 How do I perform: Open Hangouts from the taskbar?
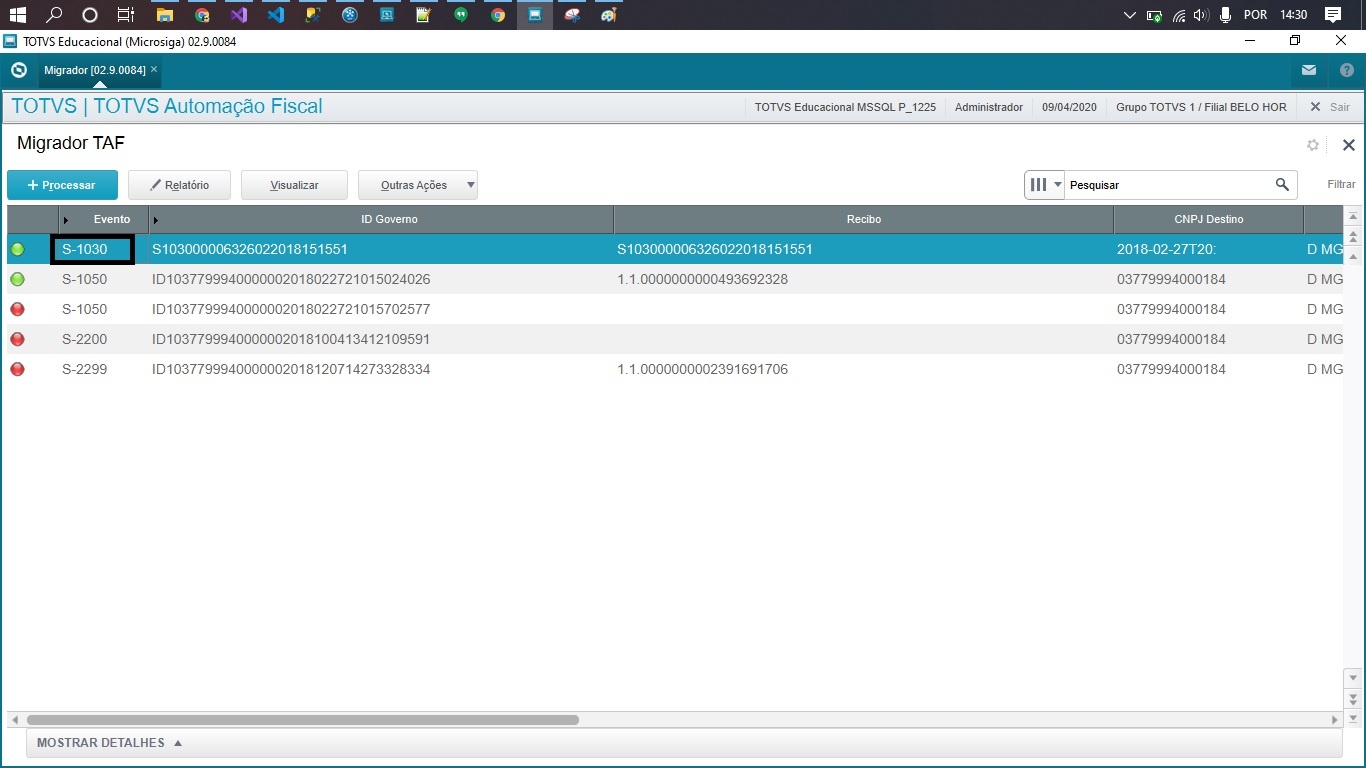460,15
